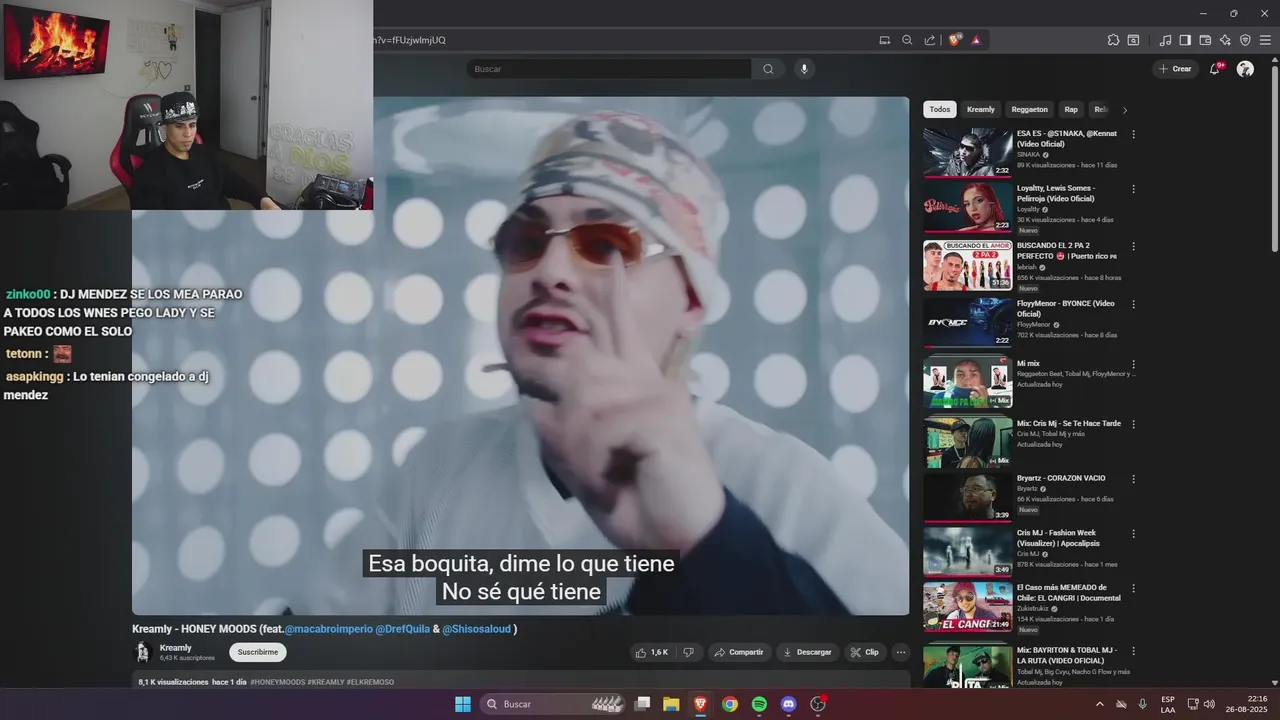Open the @macabroimperio link in title

point(328,629)
